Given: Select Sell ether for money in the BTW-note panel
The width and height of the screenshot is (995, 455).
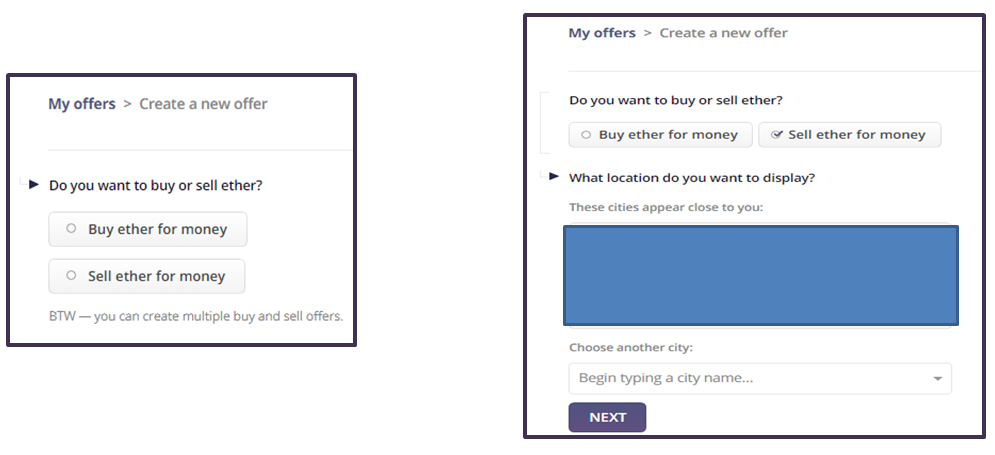Looking at the screenshot, I should (146, 276).
